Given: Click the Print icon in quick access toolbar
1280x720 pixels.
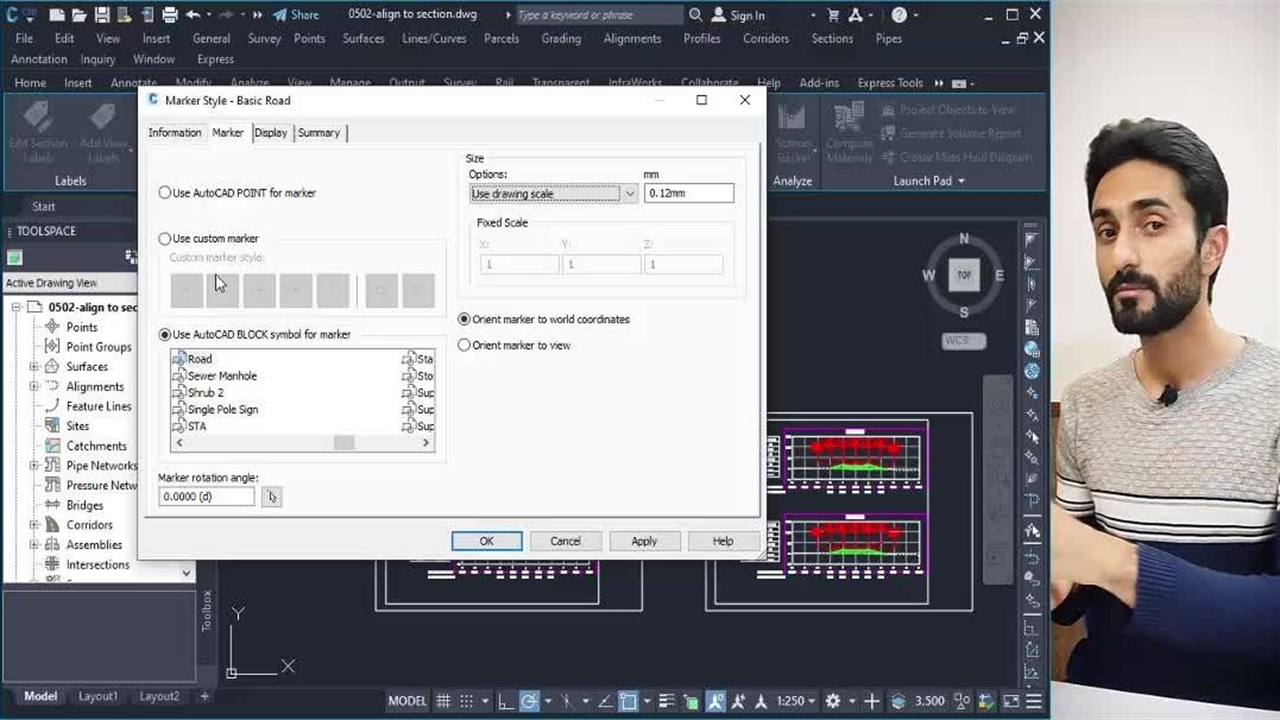Looking at the screenshot, I should pyautogui.click(x=169, y=15).
